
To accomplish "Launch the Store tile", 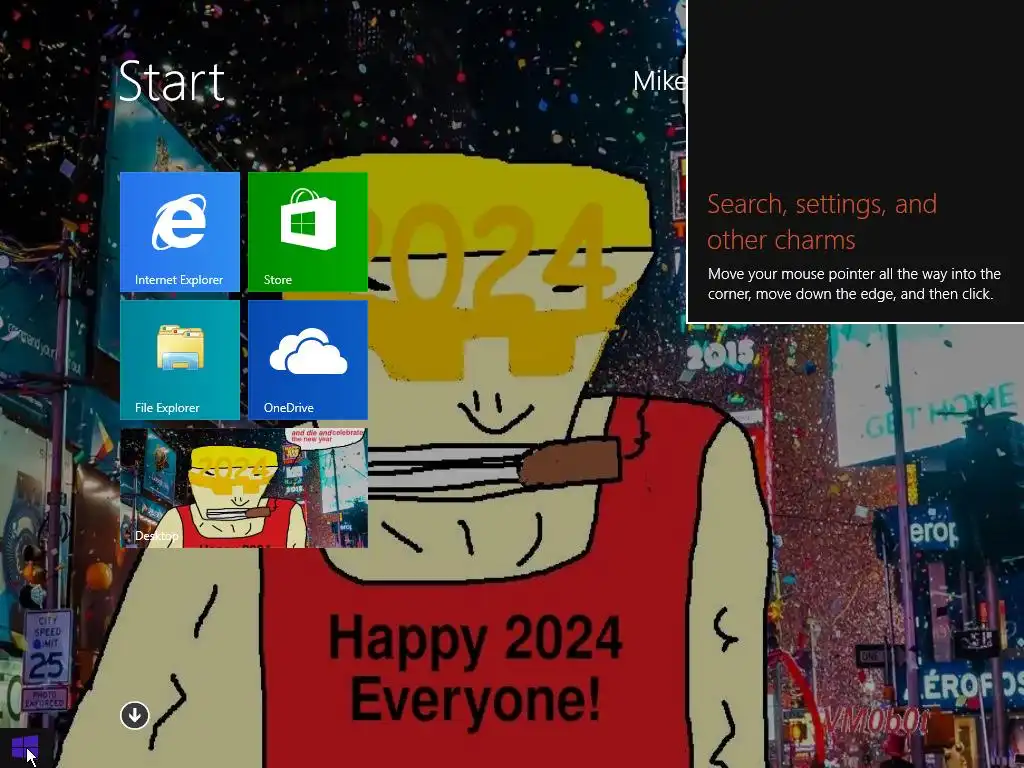I will [x=308, y=232].
